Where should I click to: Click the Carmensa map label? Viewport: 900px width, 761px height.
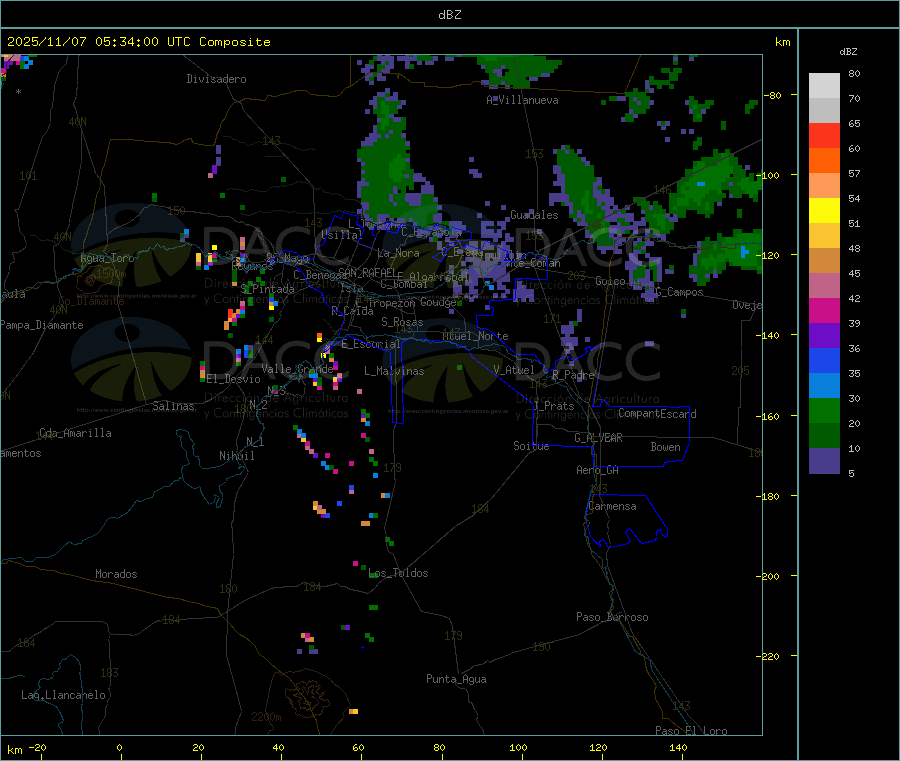coord(612,506)
